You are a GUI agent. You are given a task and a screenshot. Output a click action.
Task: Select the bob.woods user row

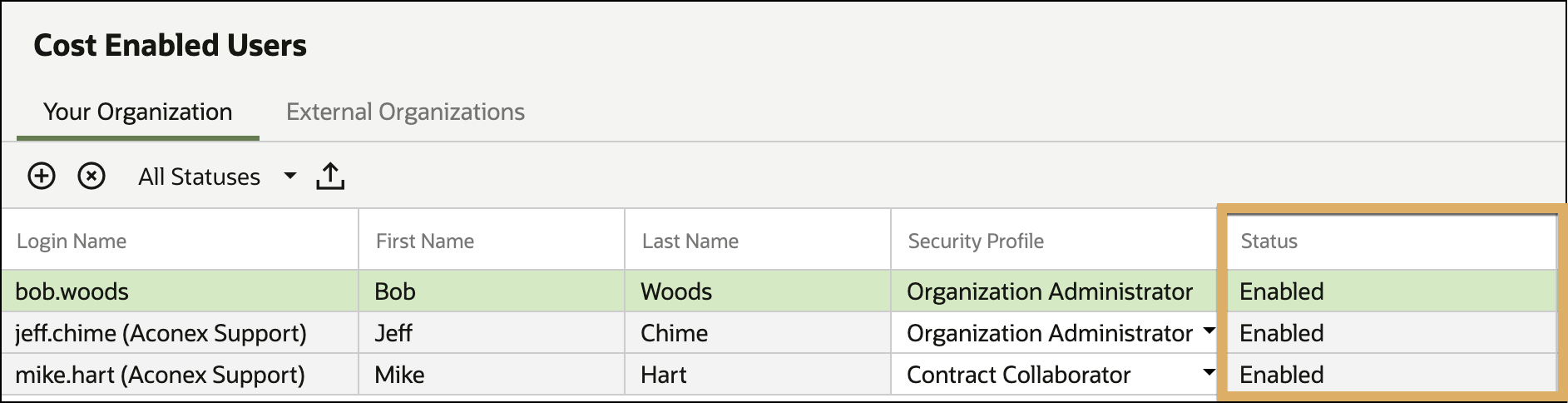tap(779, 291)
